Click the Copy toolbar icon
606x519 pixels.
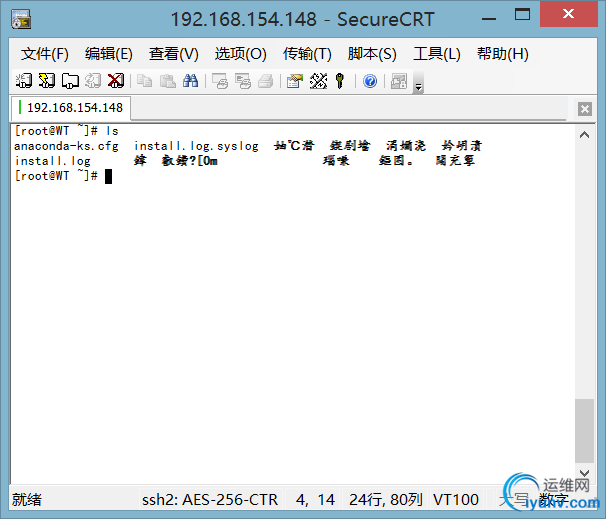(x=145, y=81)
